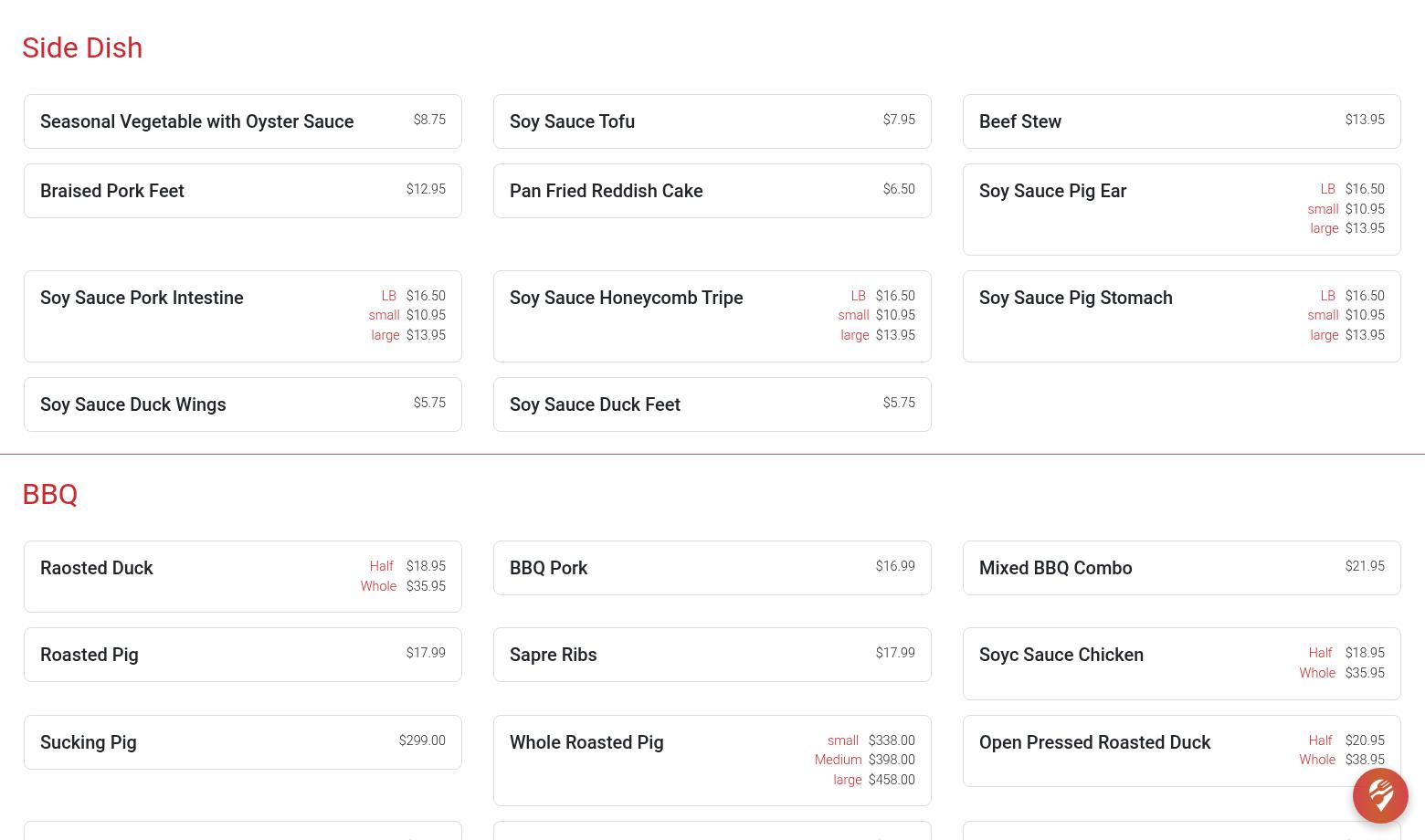Click the BBQ section heading
Image resolution: width=1425 pixels, height=840 pixels.
[x=50, y=494]
